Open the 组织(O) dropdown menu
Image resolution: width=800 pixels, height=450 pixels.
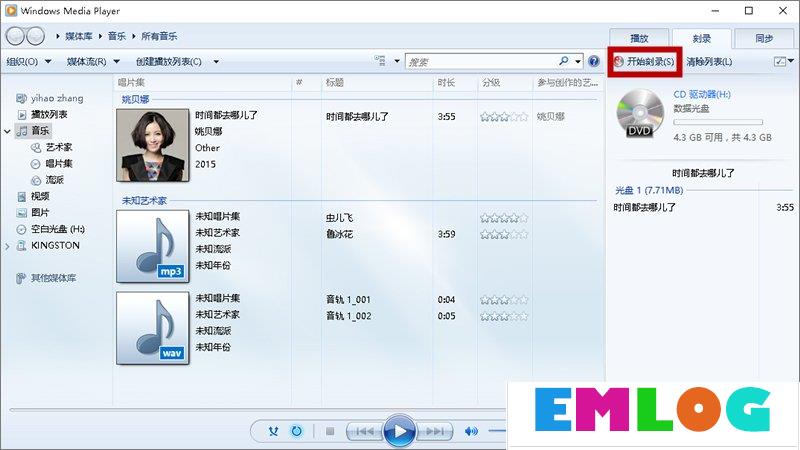(x=29, y=61)
